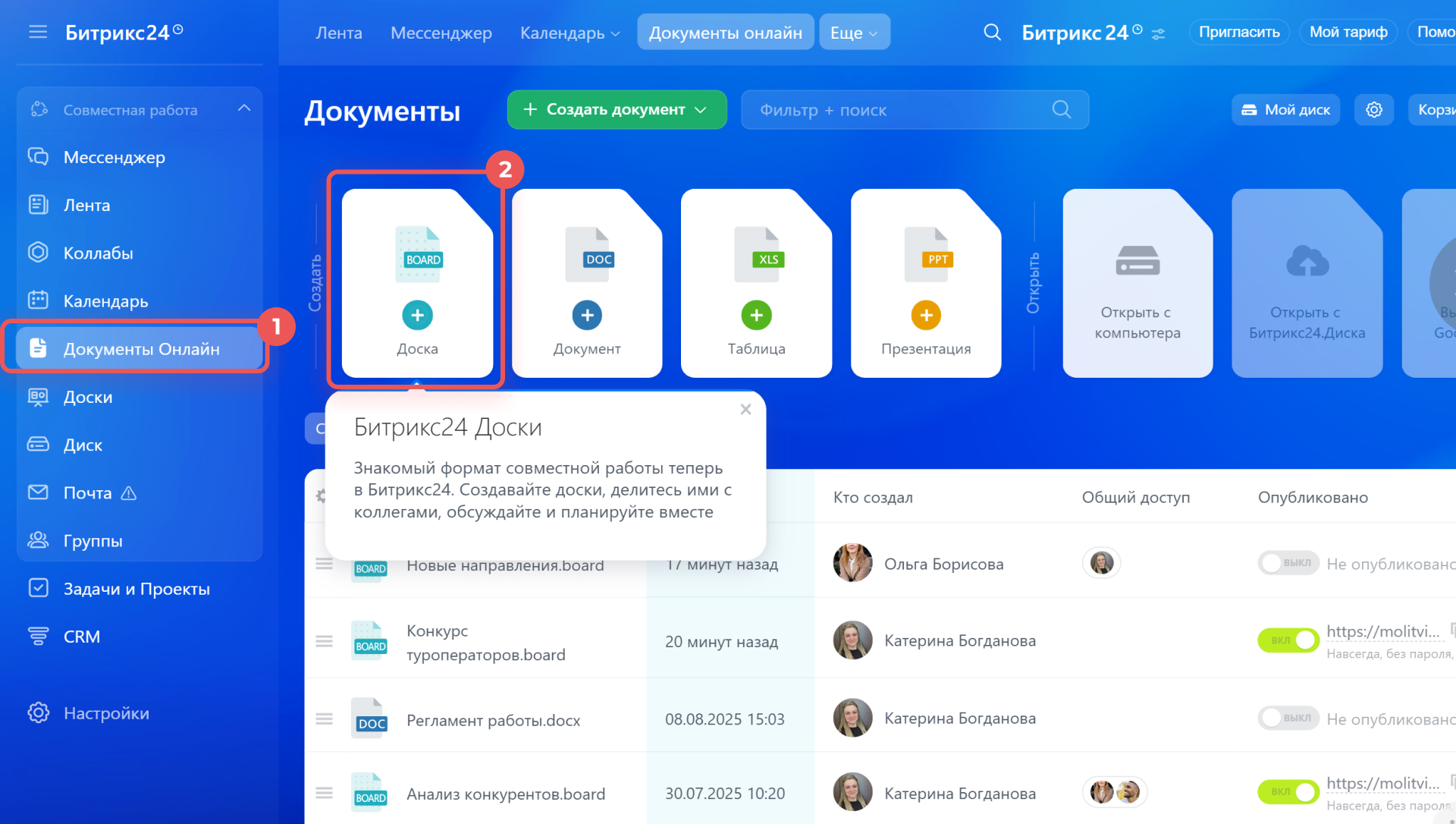Screen dimensions: 1456x824
Task: Disable publishing for Конкурс туроператоров.board
Action: tap(1288, 640)
